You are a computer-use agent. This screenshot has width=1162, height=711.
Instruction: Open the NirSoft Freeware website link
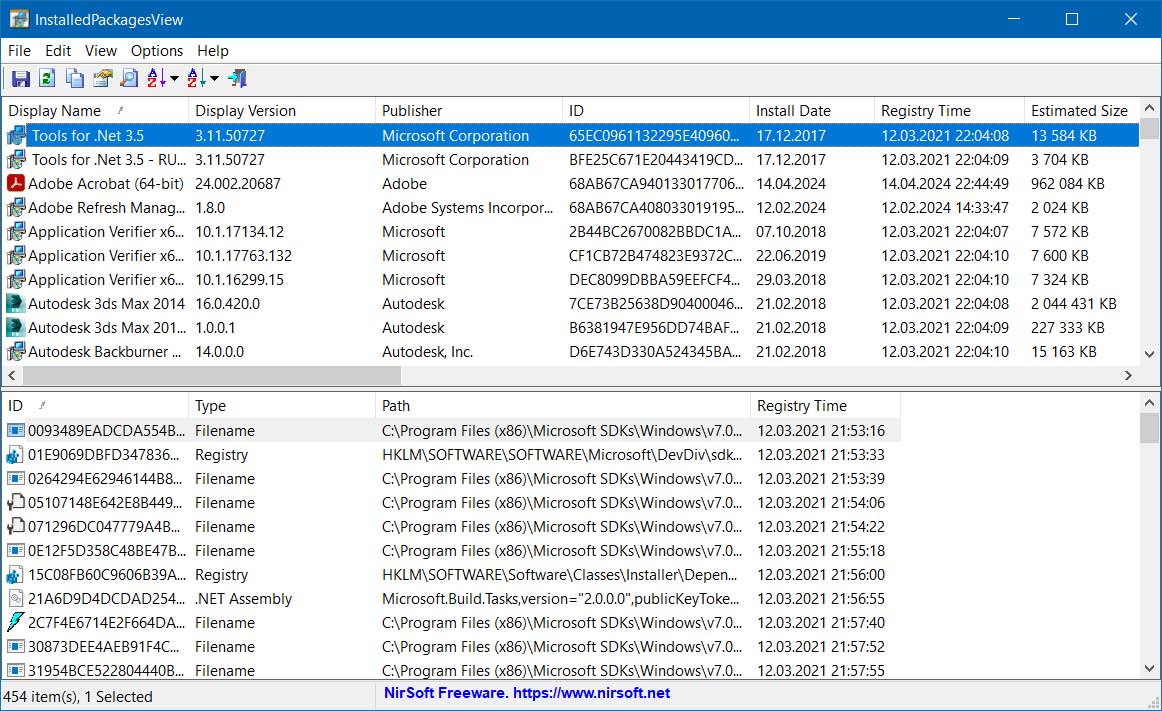pos(527,693)
